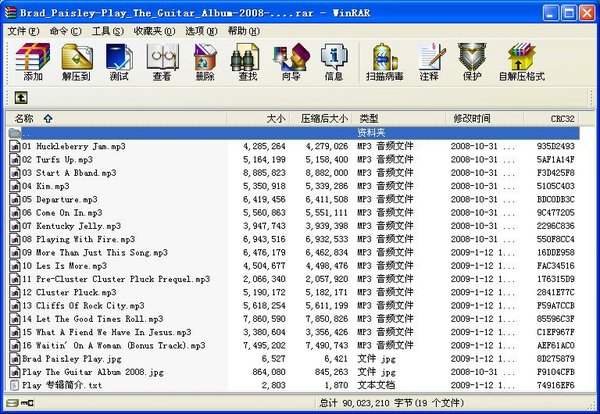Click icon of 01 Huckleberry Jam.mp3
The height and width of the screenshot is (414, 600).
tap(15, 146)
